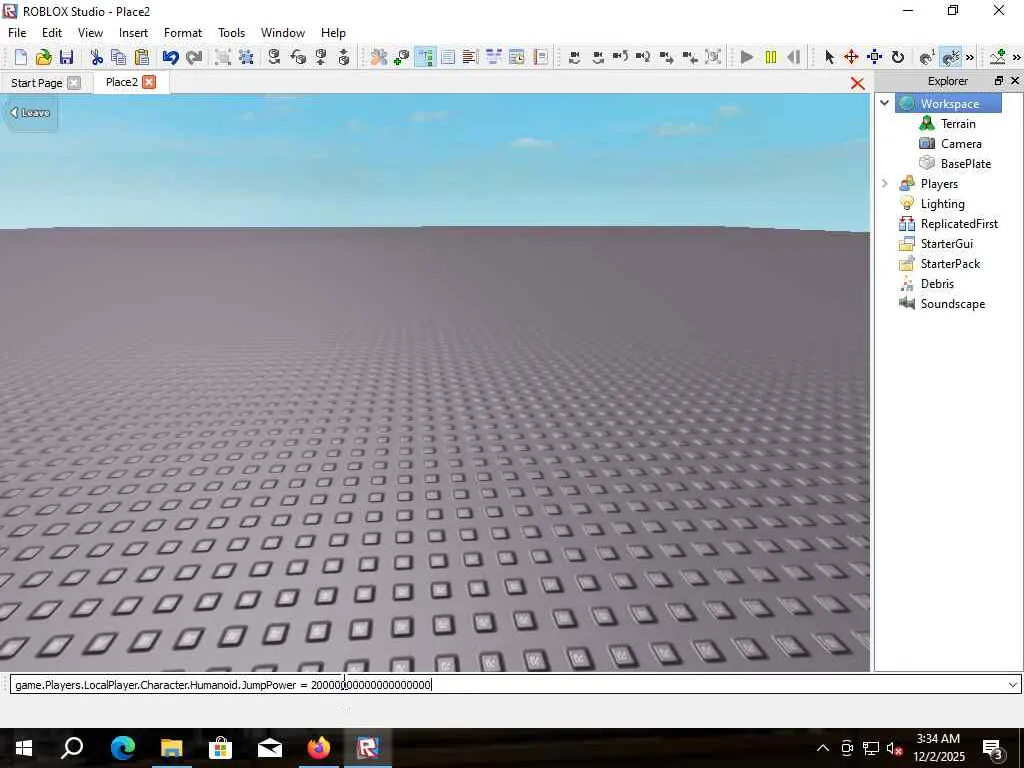Switch to the Start Page tab
This screenshot has height=768, width=1024.
[x=37, y=83]
